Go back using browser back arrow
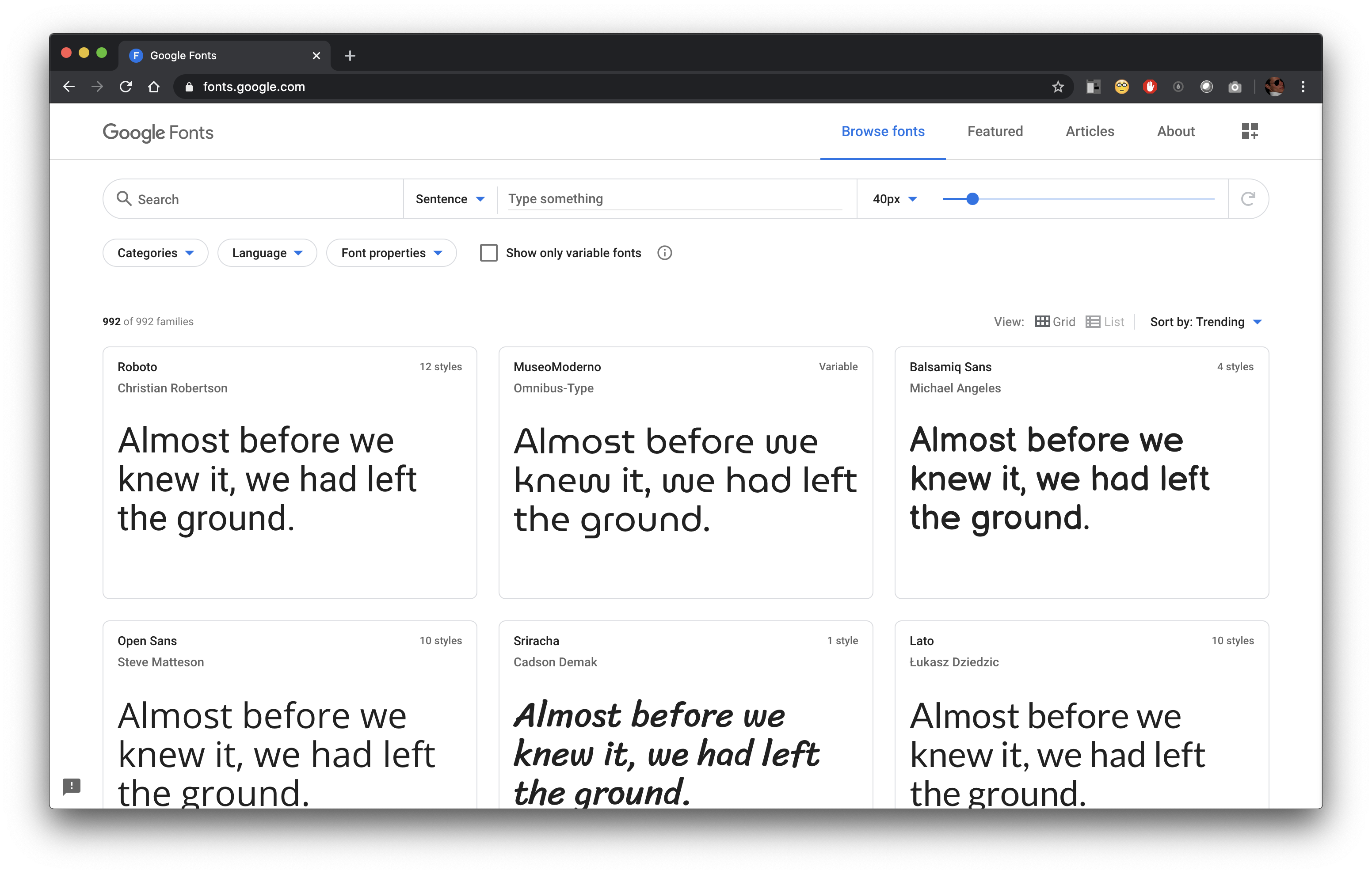 (69, 87)
